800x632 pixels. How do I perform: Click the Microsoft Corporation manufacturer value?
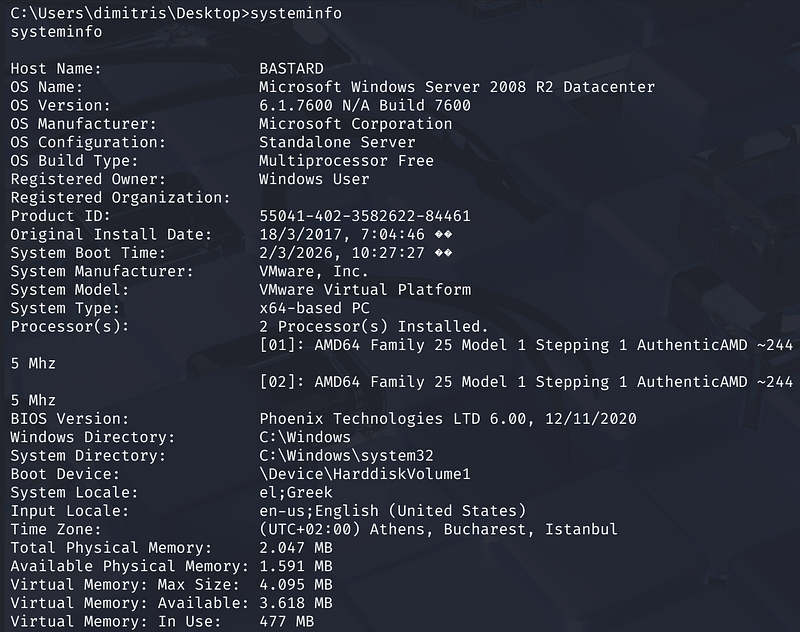[x=355, y=124]
